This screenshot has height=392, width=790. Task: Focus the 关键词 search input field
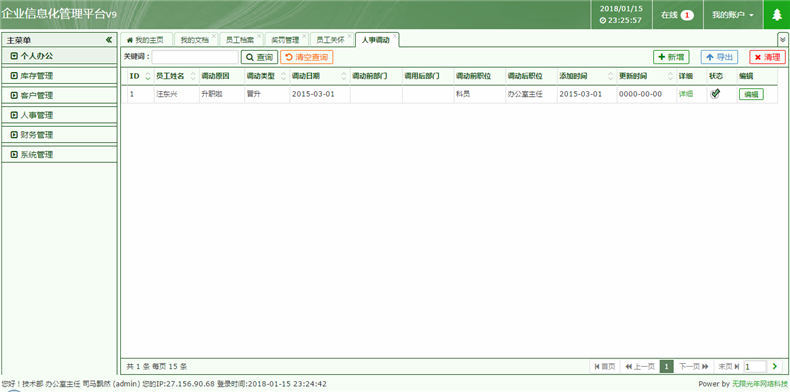pyautogui.click(x=195, y=57)
